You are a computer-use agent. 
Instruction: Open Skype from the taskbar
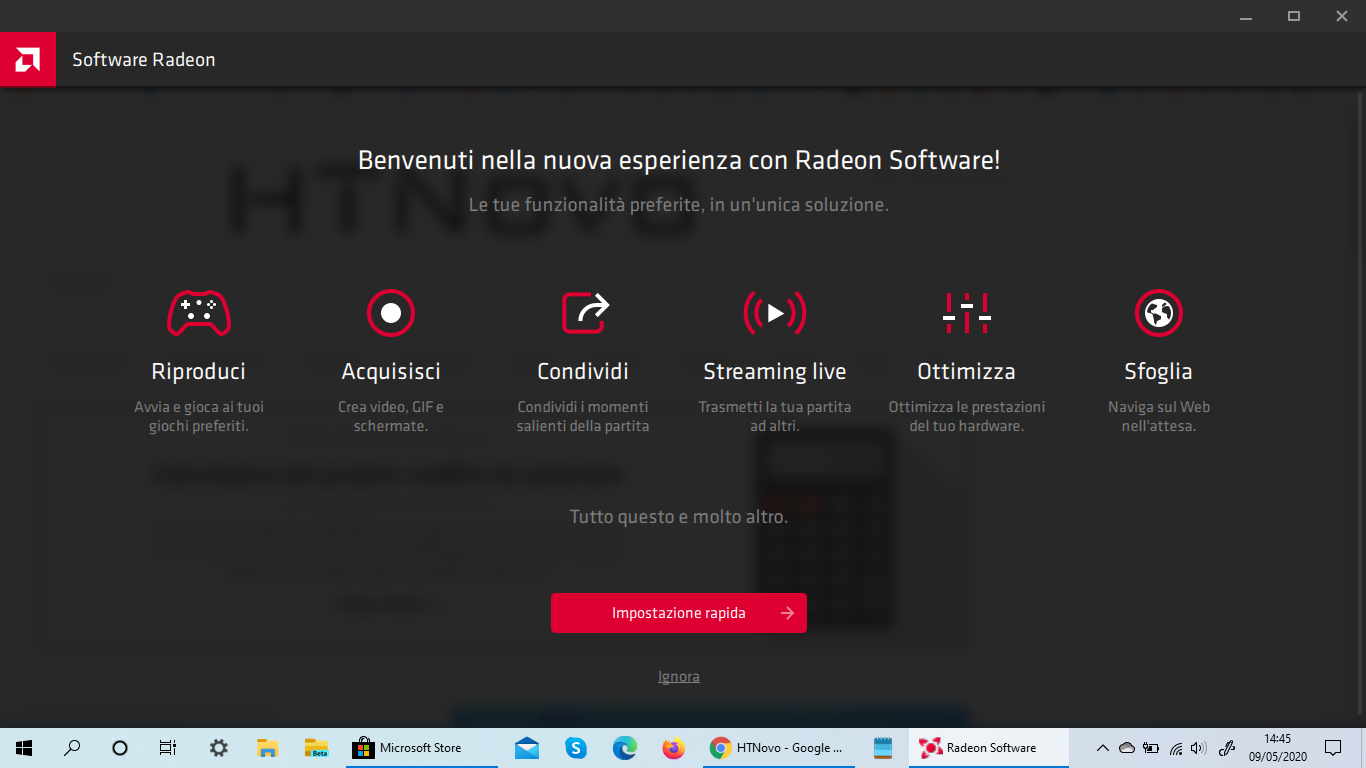576,748
